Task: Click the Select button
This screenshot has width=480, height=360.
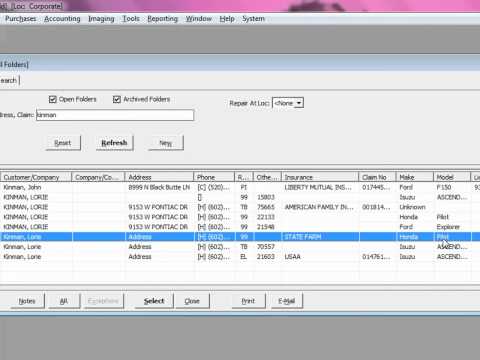Action: pyautogui.click(x=154, y=301)
